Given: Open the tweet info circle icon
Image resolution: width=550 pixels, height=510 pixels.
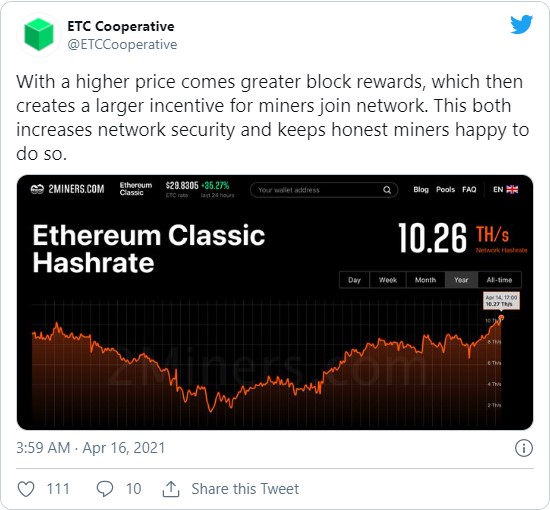Looking at the screenshot, I should click(524, 448).
